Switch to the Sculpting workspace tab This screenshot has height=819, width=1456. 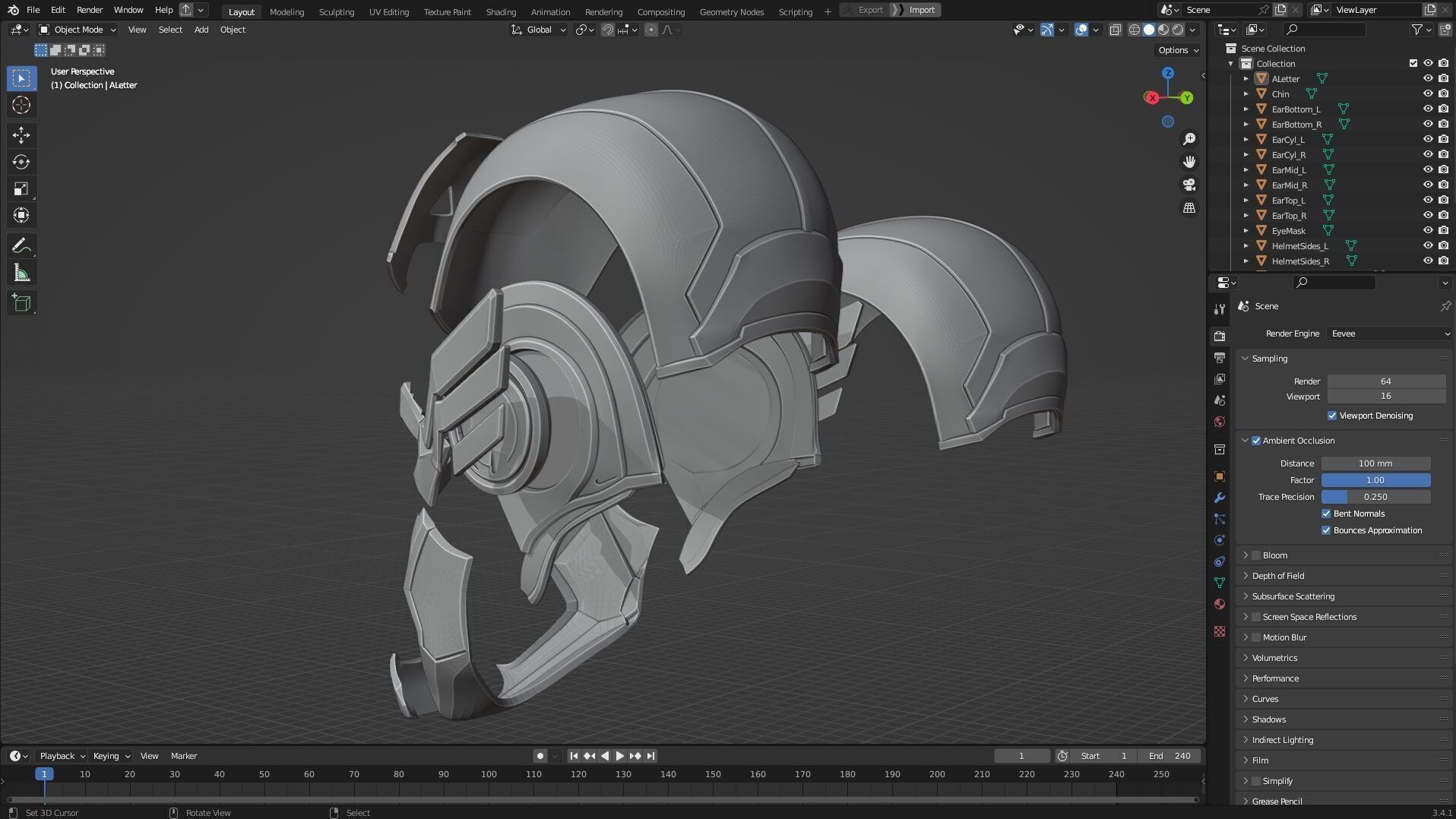tap(337, 11)
